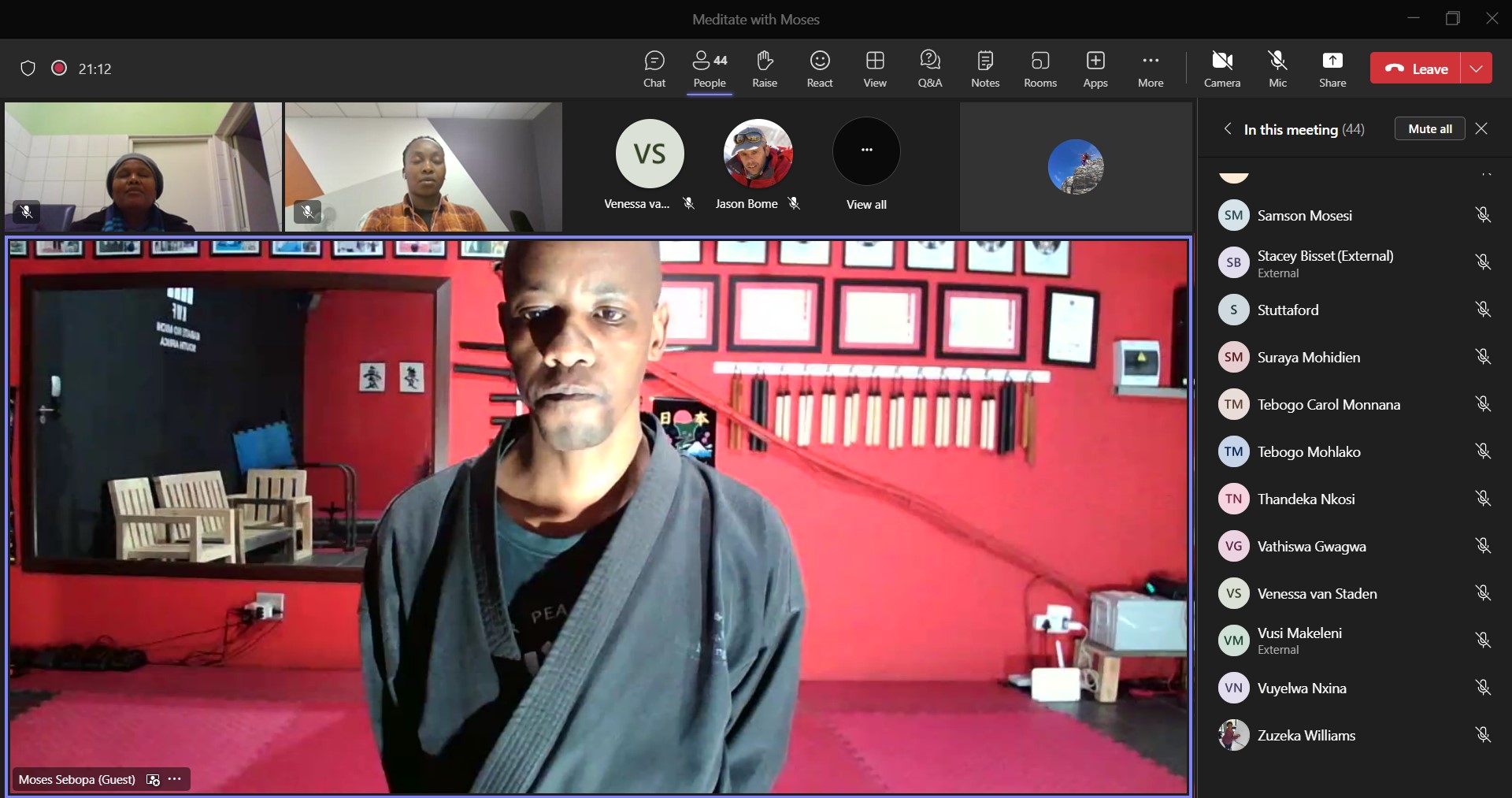
Task: Close the participants panel
Action: [x=1481, y=129]
